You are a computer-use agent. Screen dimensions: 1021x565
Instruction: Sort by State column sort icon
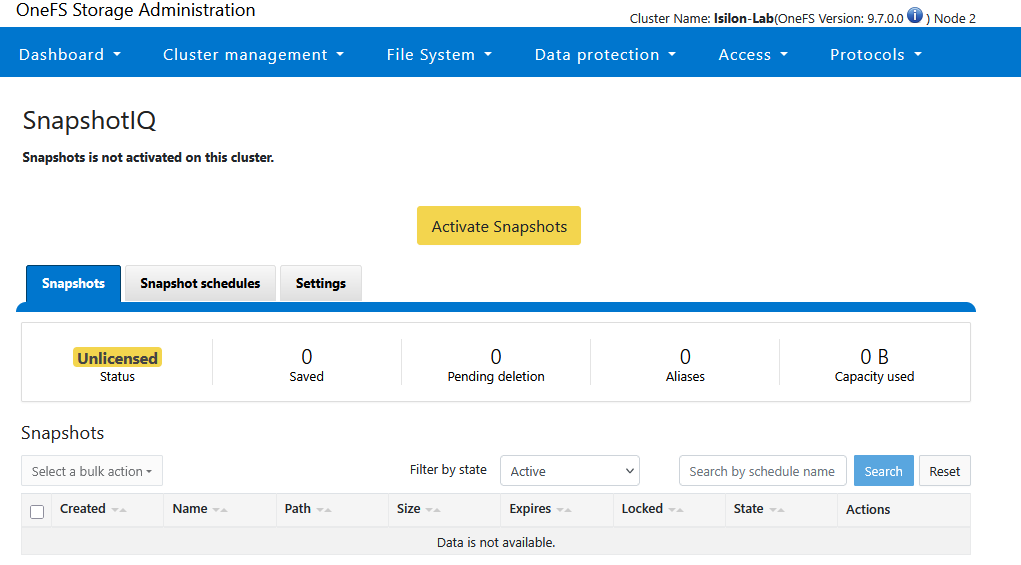(x=777, y=510)
